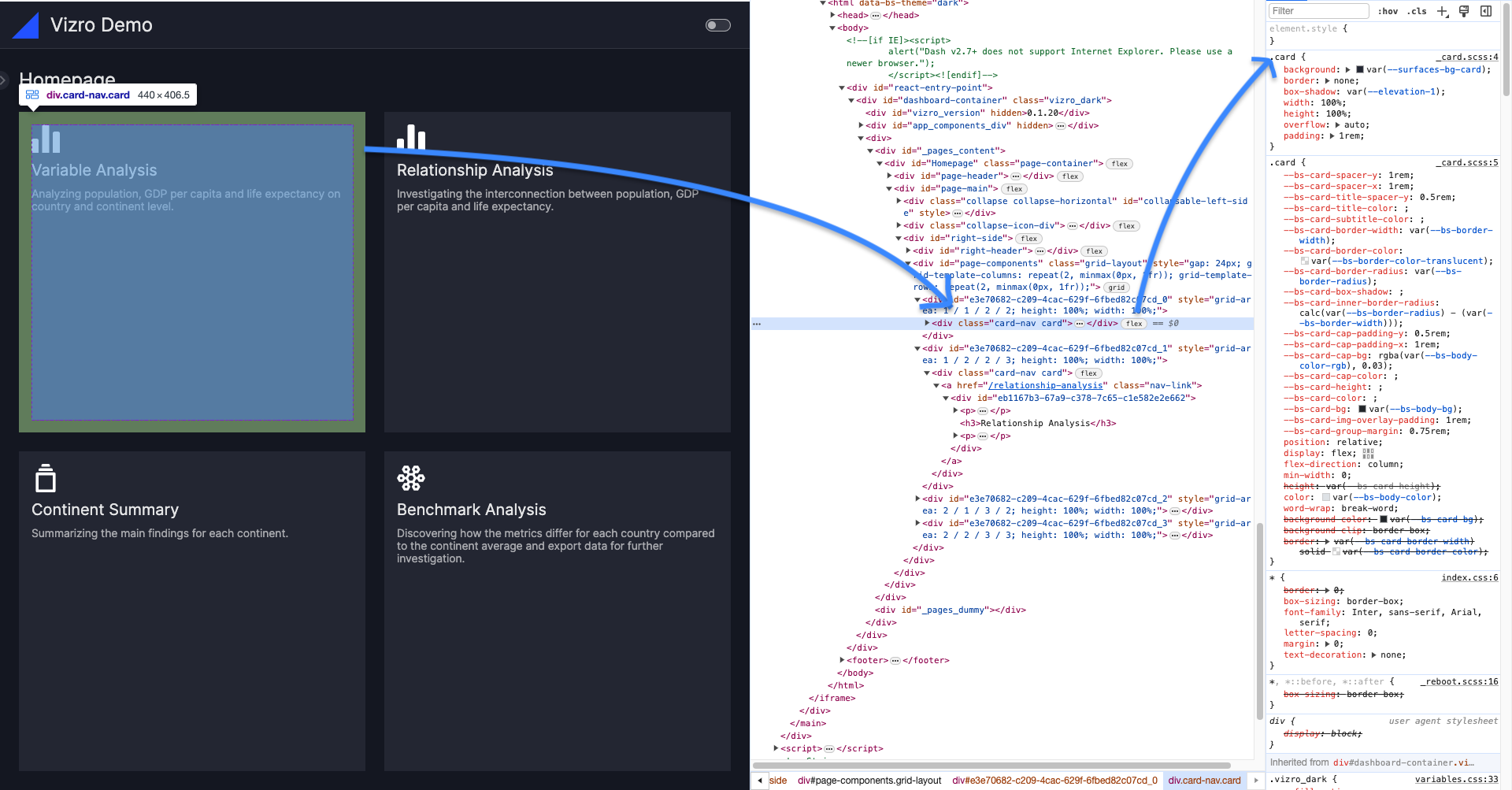Viewport: 1512px width, 790px height.
Task: Select div#page-components.grid-layout in breadcrumb bar
Action: pos(869,781)
